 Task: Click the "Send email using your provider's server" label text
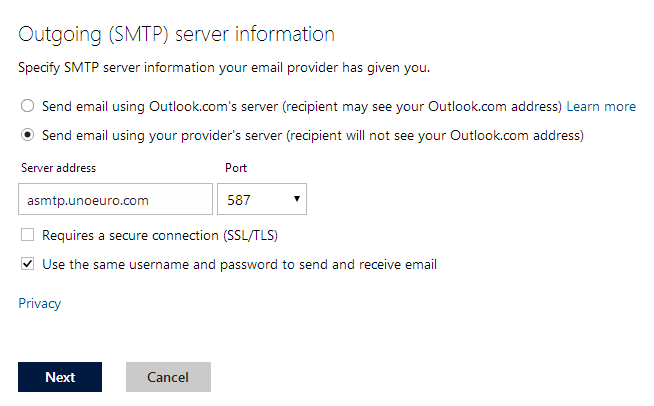click(x=312, y=135)
